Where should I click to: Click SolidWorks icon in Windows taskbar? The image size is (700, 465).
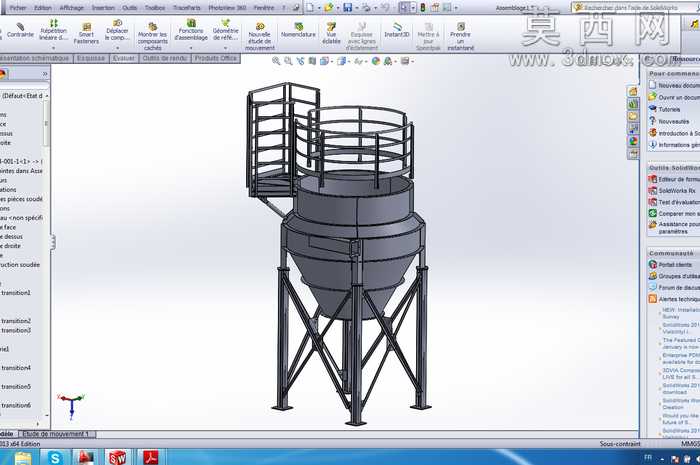pos(117,457)
